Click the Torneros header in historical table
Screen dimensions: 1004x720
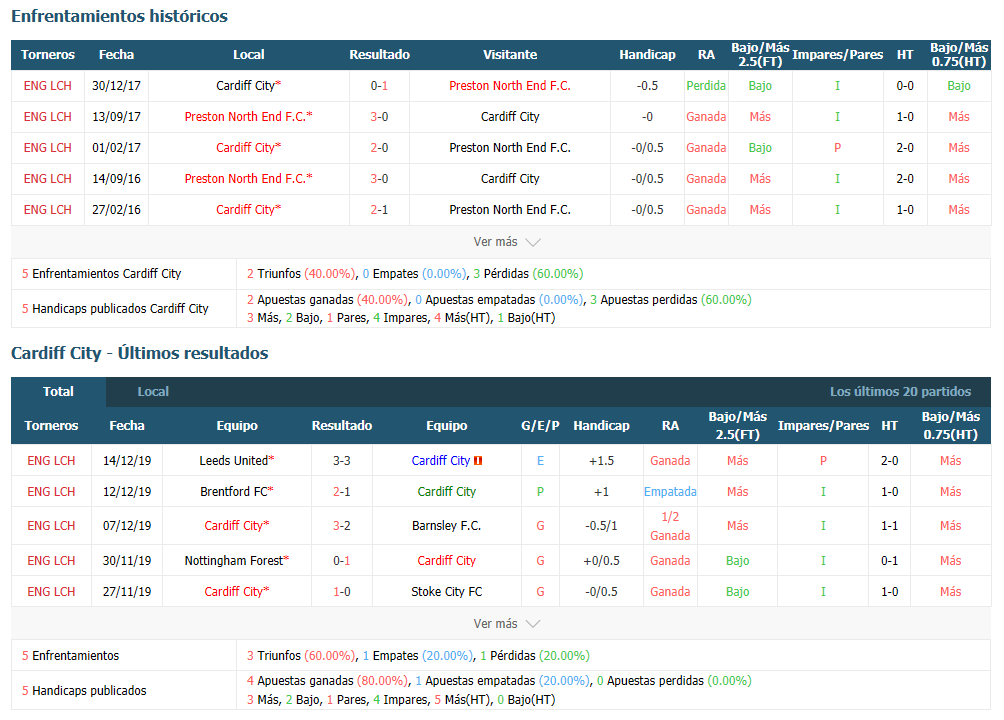point(47,55)
